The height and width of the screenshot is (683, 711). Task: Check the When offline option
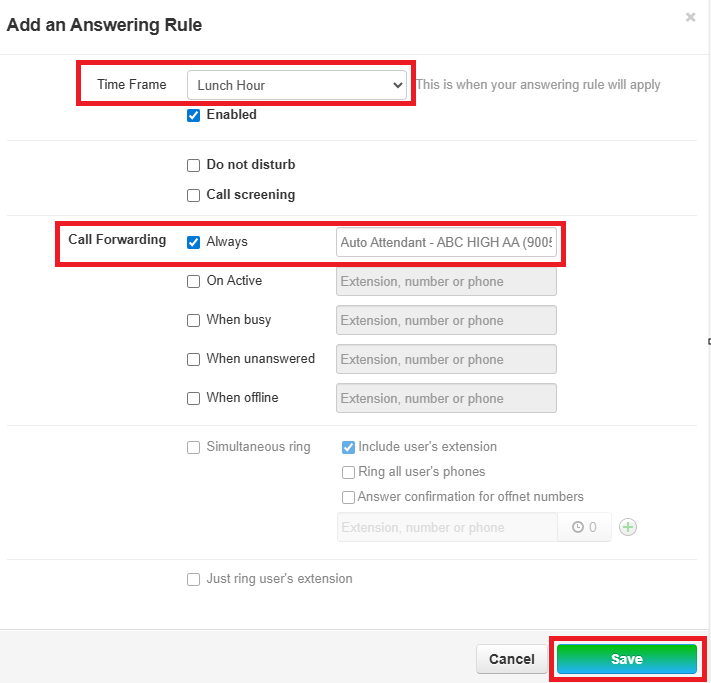pos(194,398)
